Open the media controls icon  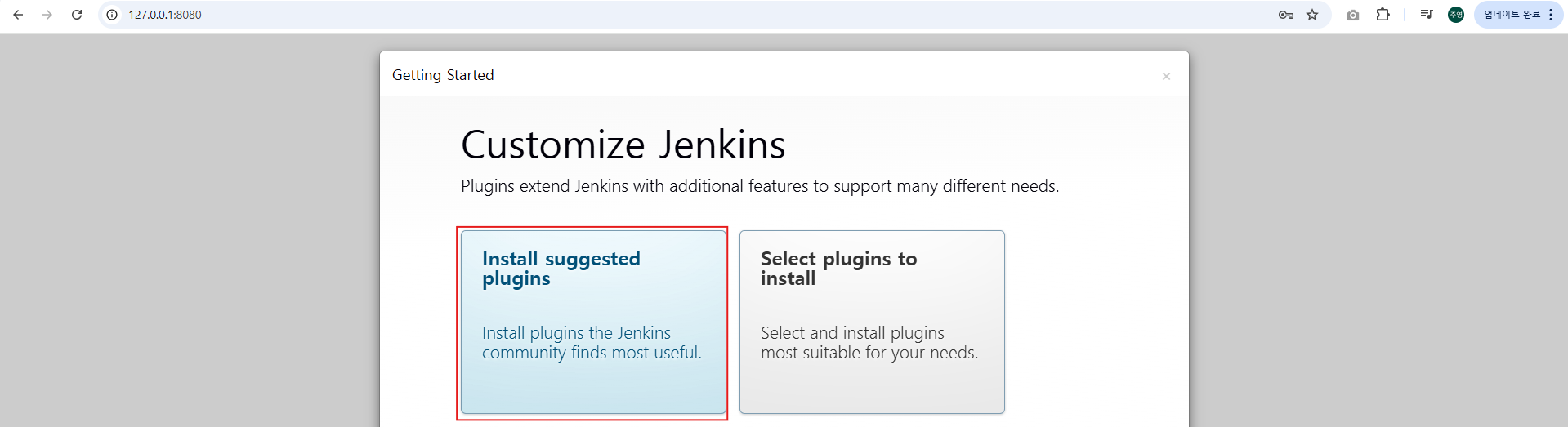point(1427,15)
